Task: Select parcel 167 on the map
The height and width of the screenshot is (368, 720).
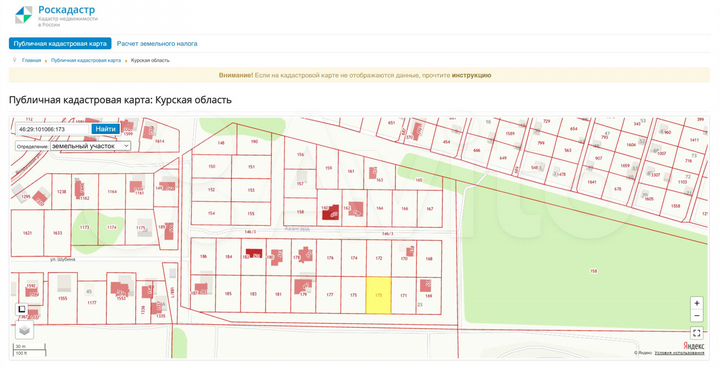Action: point(430,209)
